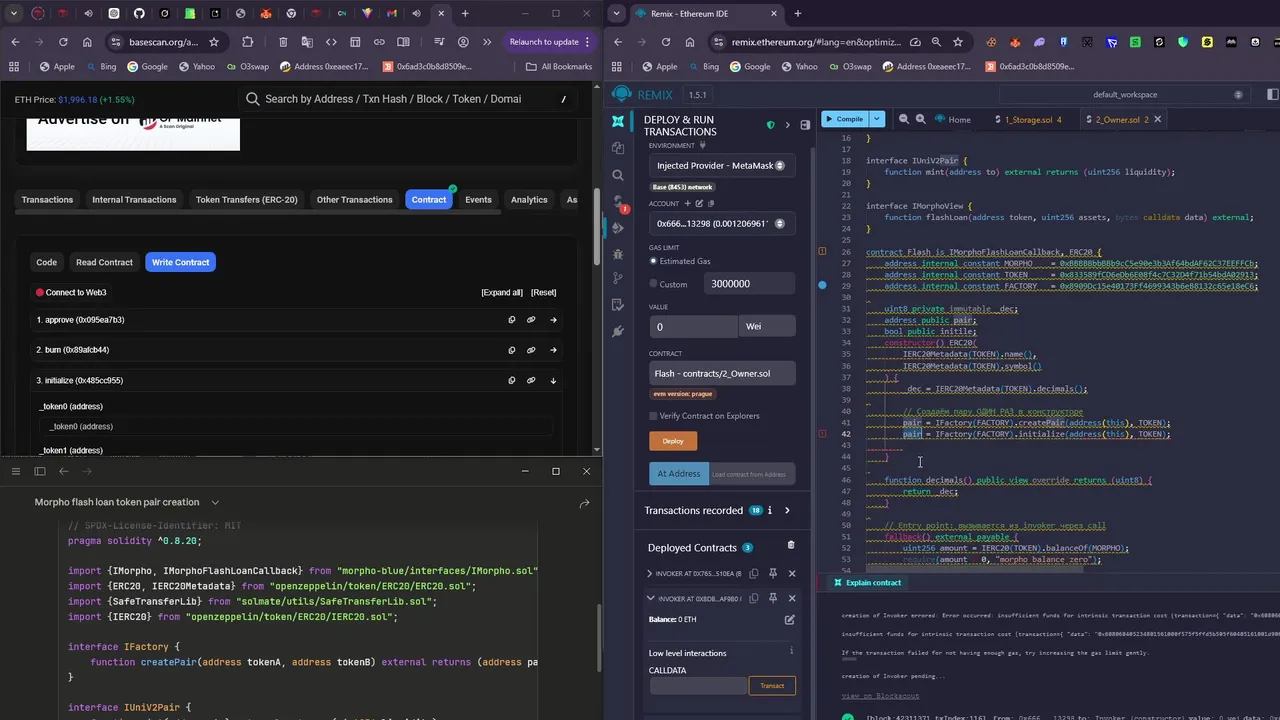Edit icon next to Balance 0 ETH
This screenshot has width=1280, height=720.
[789, 619]
